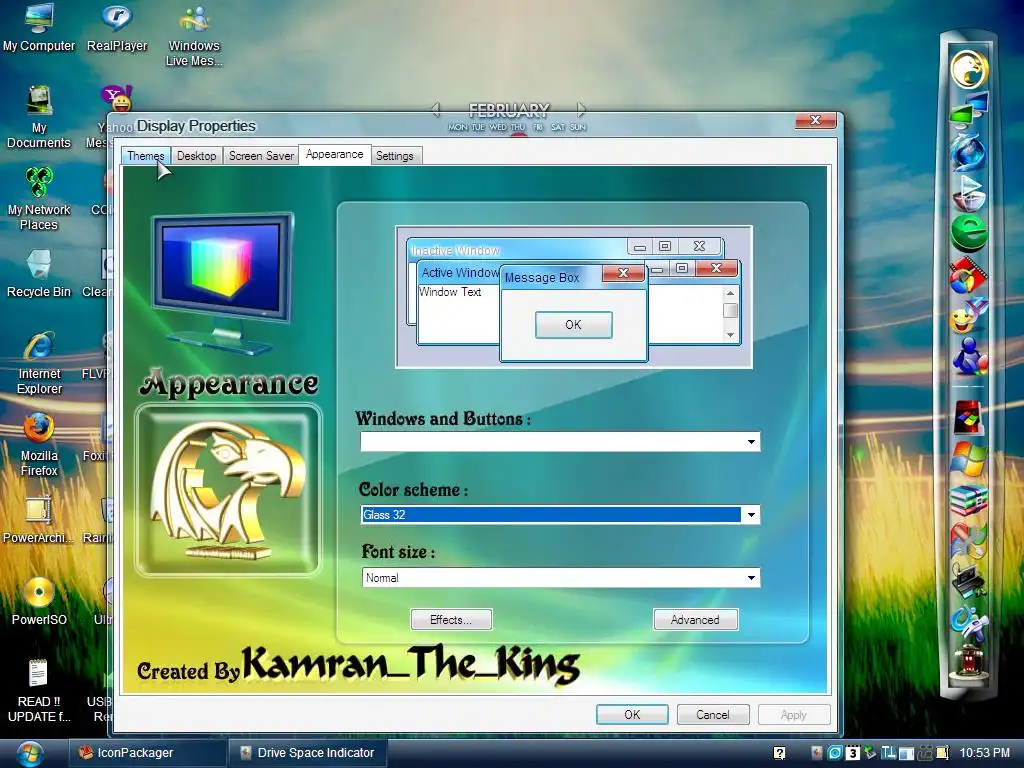The width and height of the screenshot is (1024, 768).
Task: Open IconPackager taskbar button
Action: coord(146,752)
